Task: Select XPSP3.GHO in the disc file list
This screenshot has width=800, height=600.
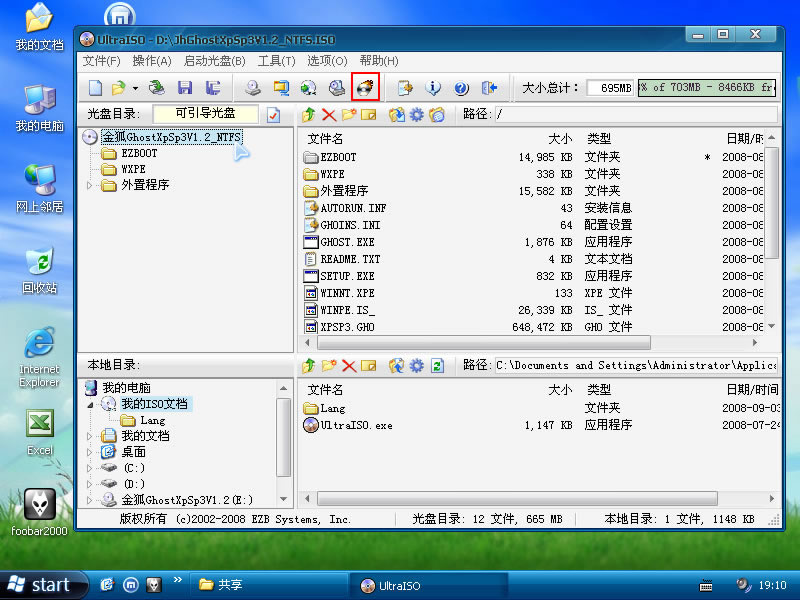Action: (347, 327)
